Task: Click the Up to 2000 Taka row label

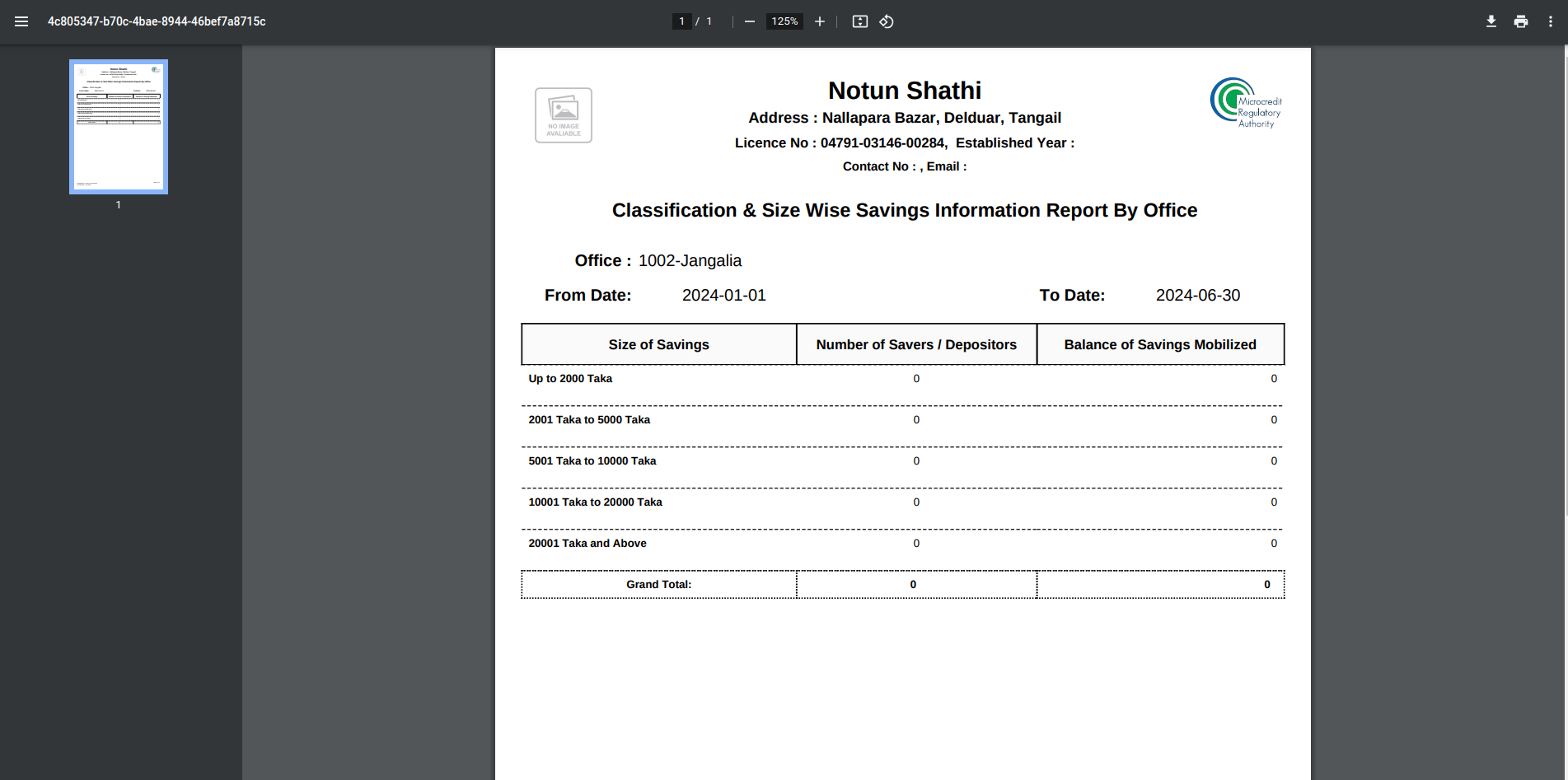Action: (570, 379)
